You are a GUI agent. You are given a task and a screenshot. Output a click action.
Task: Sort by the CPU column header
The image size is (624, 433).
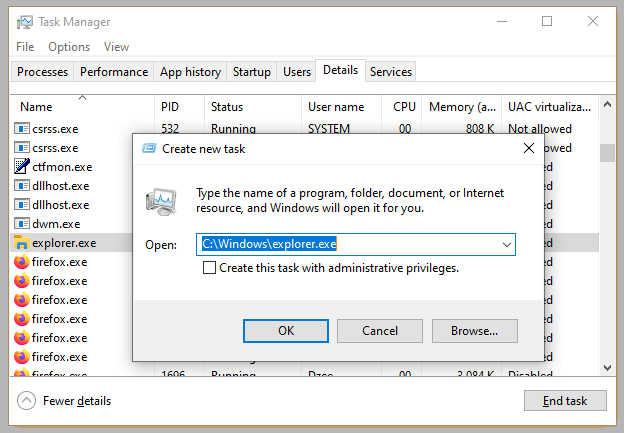[402, 107]
